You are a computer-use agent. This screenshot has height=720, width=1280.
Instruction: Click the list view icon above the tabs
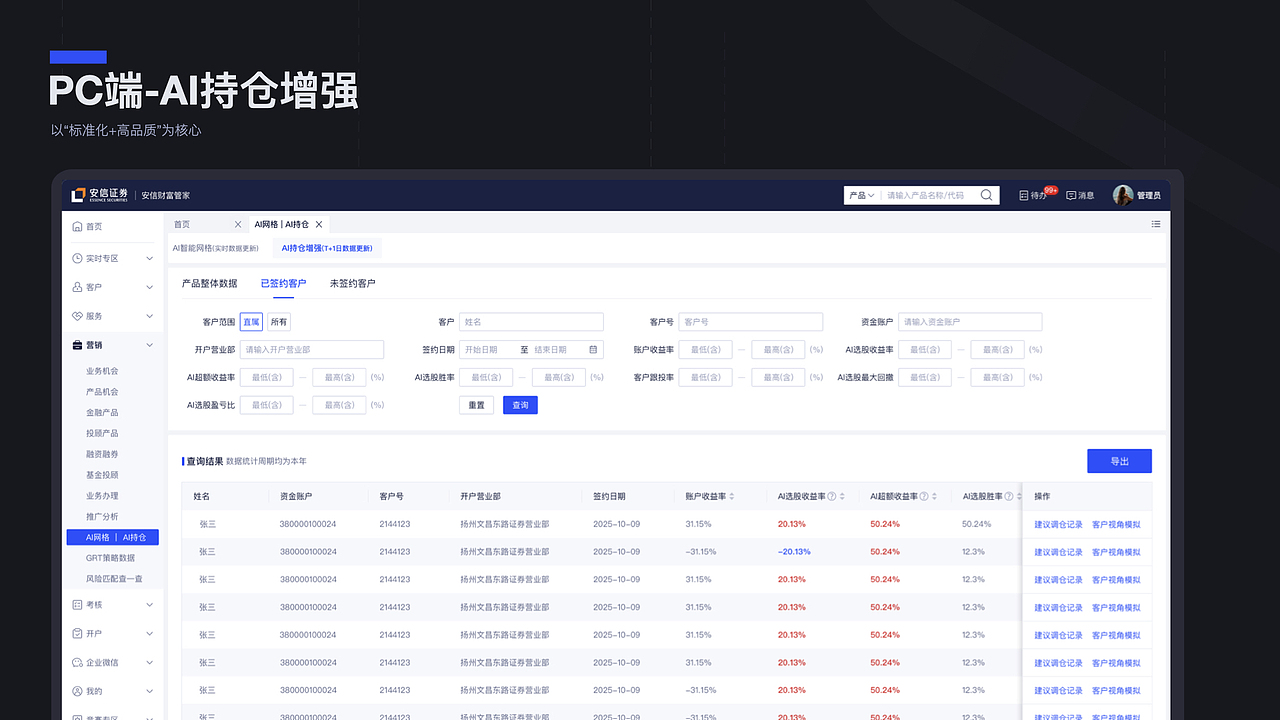tap(1156, 223)
